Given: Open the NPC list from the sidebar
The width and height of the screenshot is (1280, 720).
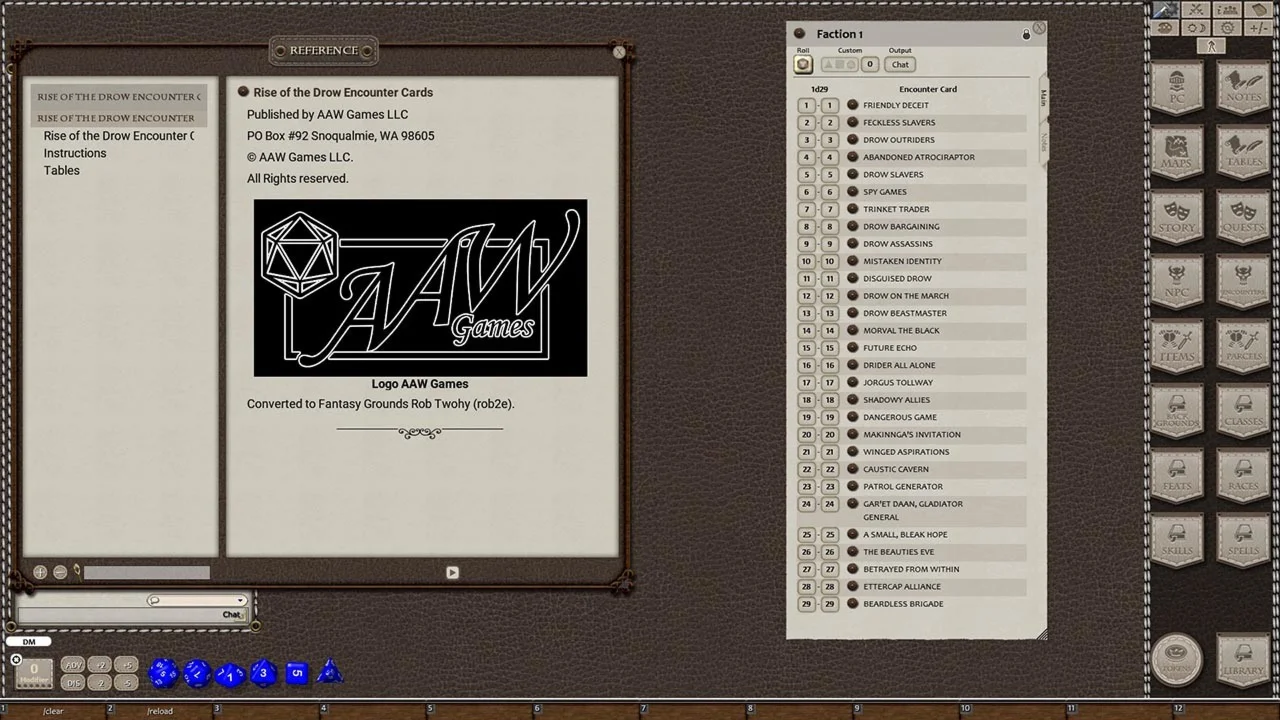Looking at the screenshot, I should coord(1176,281).
